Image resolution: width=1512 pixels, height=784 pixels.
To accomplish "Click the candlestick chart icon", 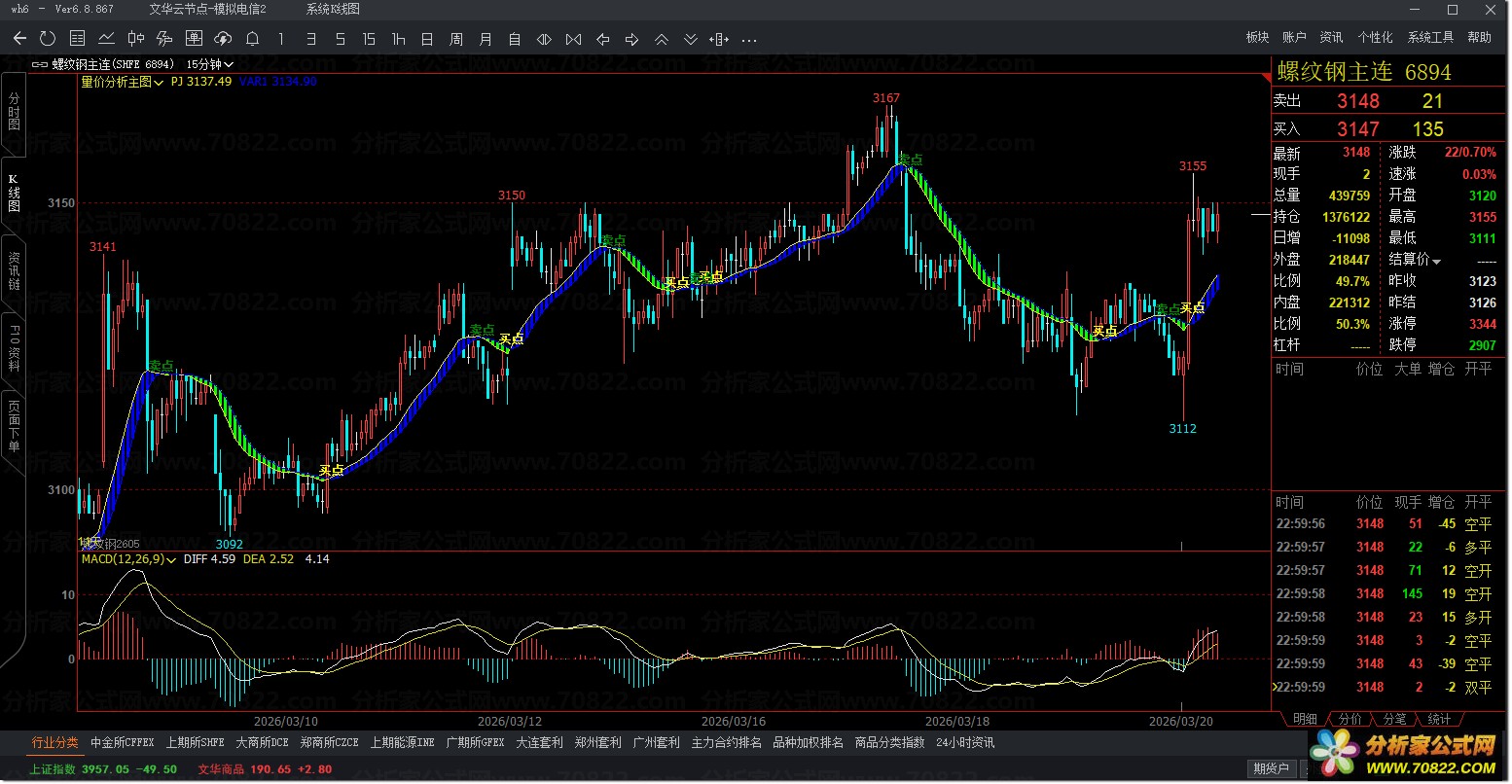I will click(135, 39).
